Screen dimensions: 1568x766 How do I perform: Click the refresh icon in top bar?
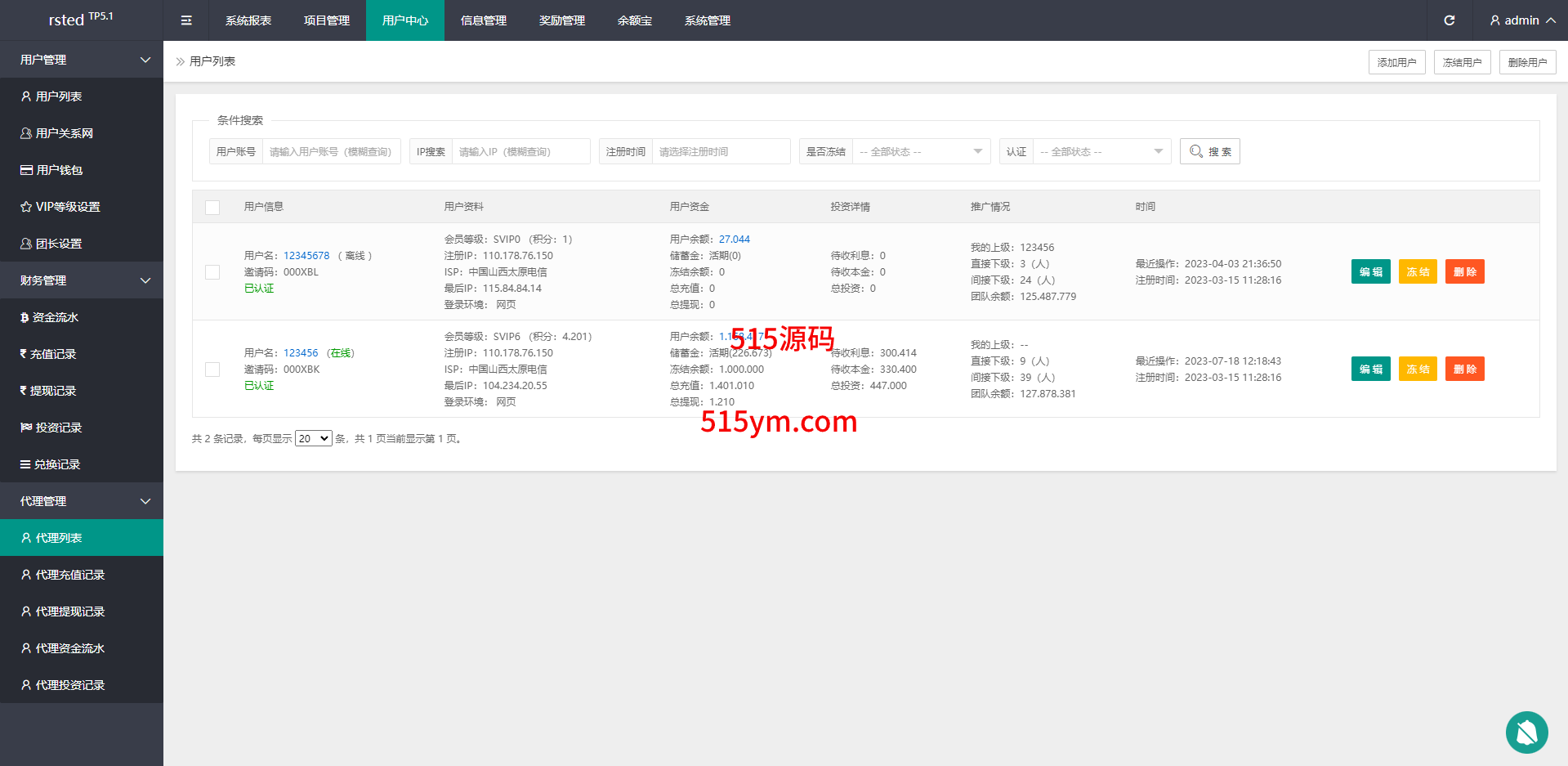pyautogui.click(x=1449, y=20)
